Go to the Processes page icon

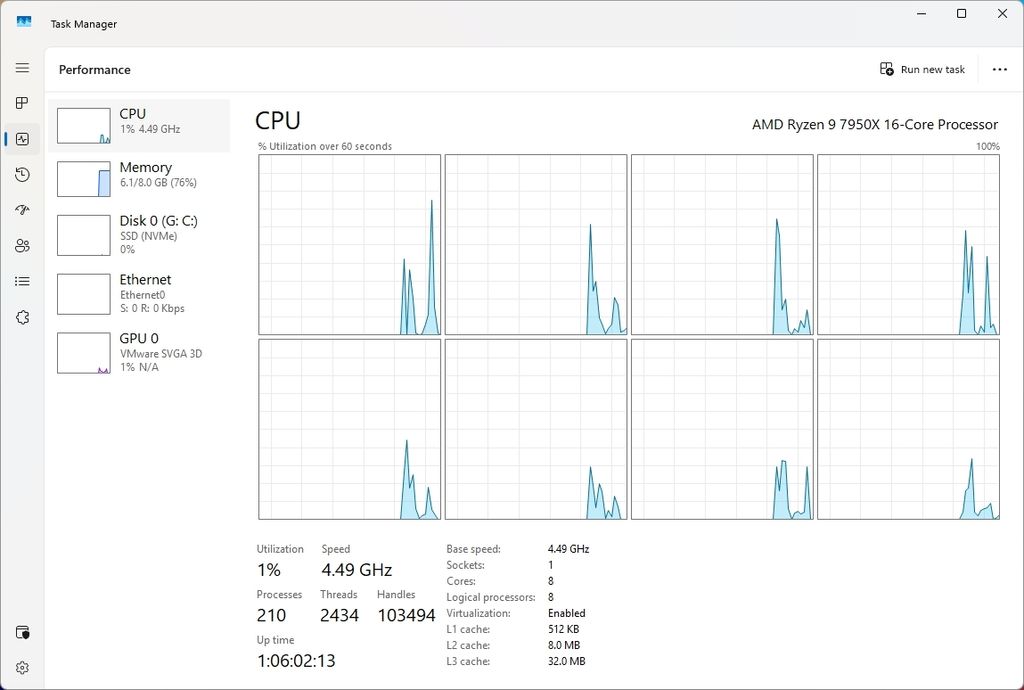coord(22,103)
